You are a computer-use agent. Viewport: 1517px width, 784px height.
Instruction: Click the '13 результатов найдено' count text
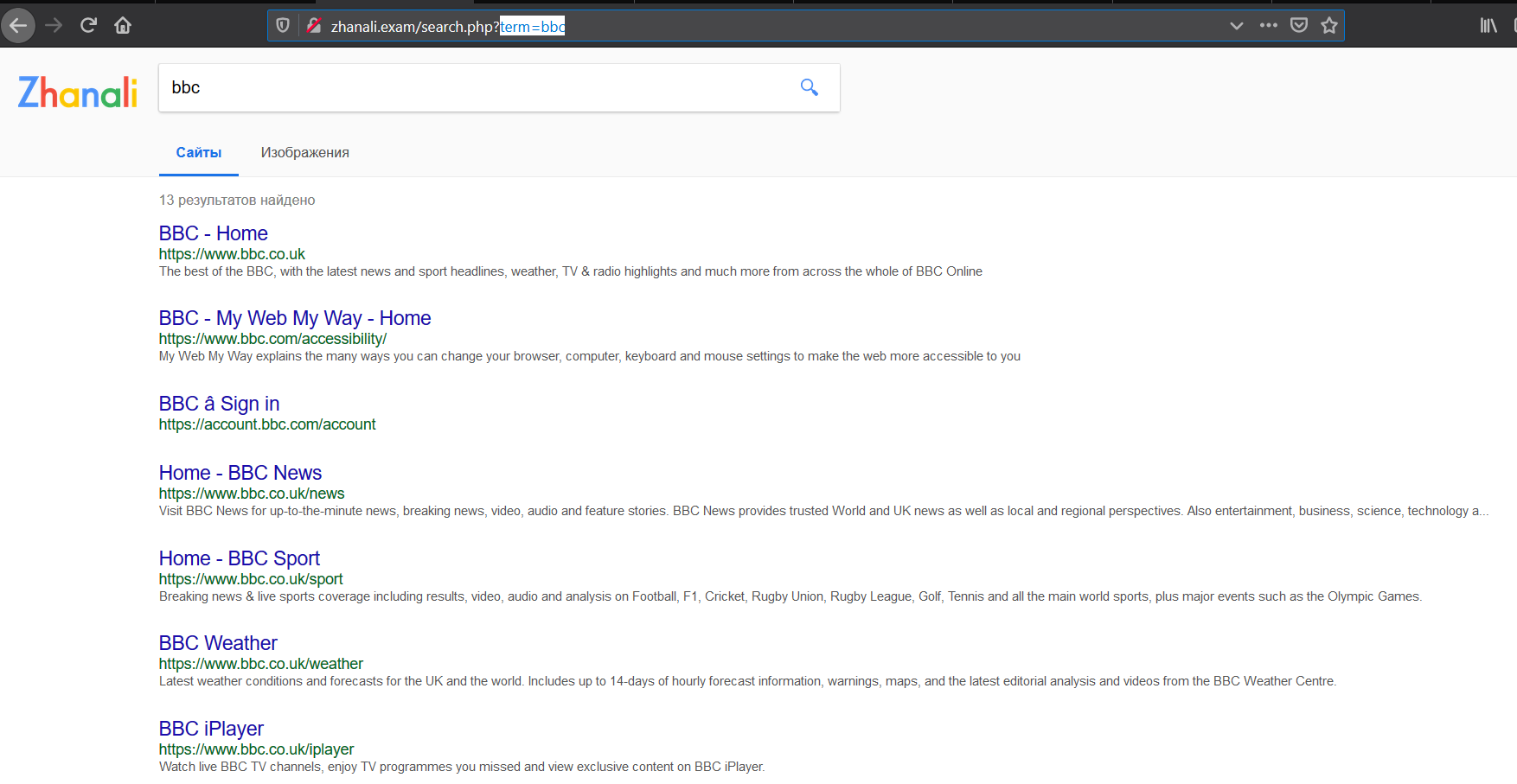tap(237, 200)
